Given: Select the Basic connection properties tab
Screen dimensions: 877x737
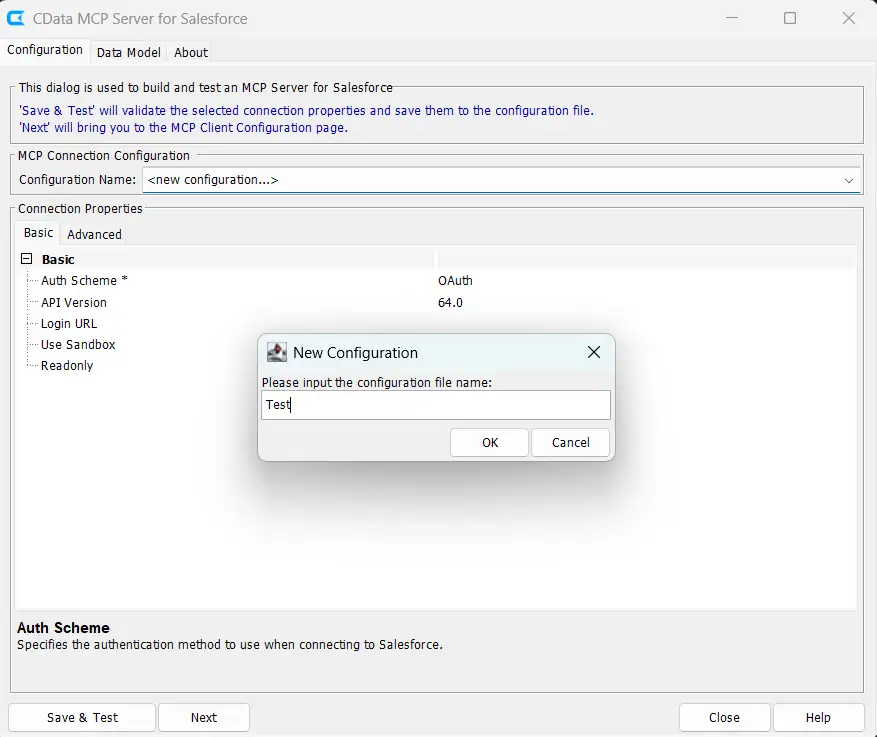Looking at the screenshot, I should [39, 233].
